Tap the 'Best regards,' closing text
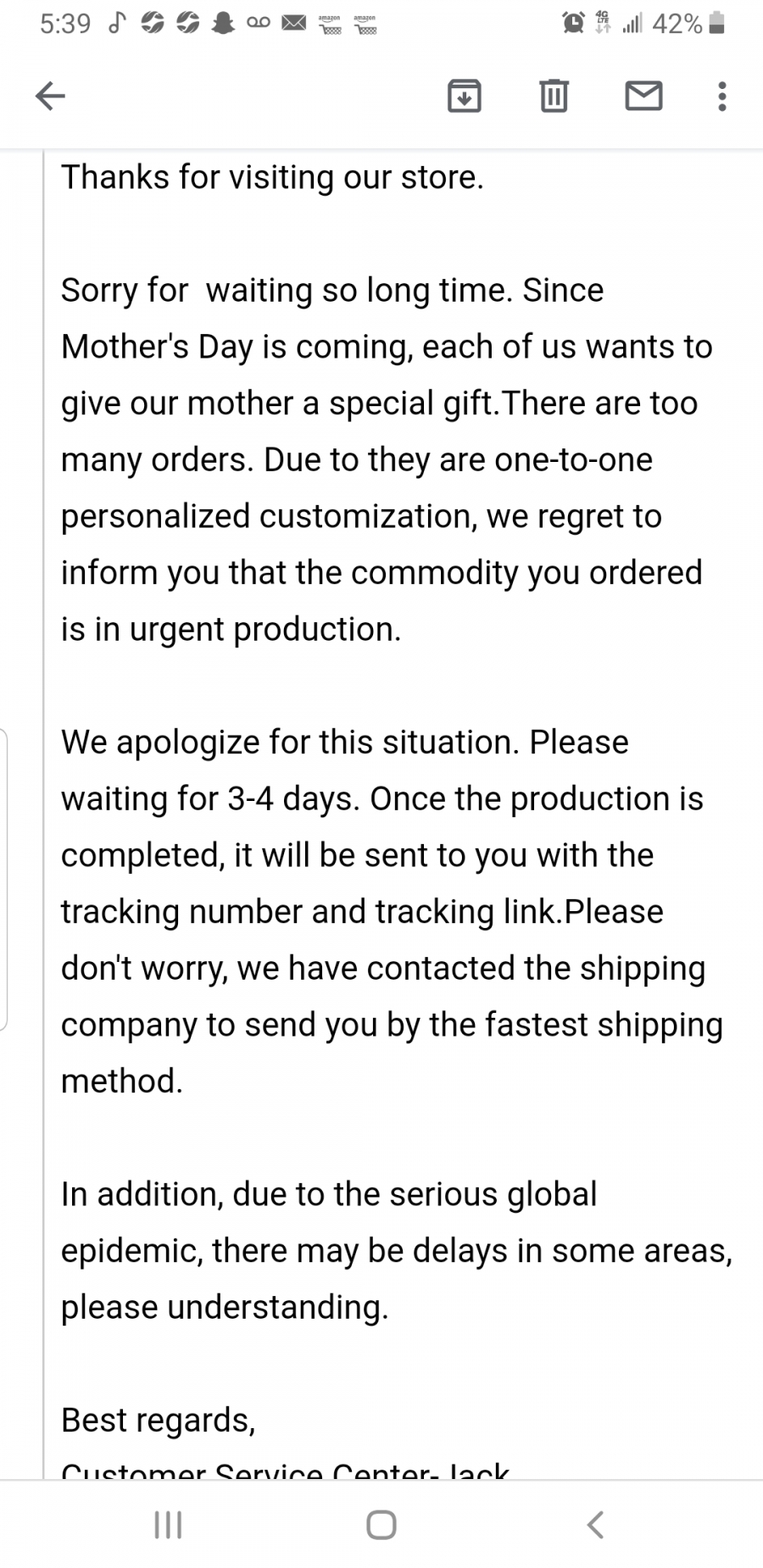Viewport: 763px width, 1568px height. coord(159,1421)
